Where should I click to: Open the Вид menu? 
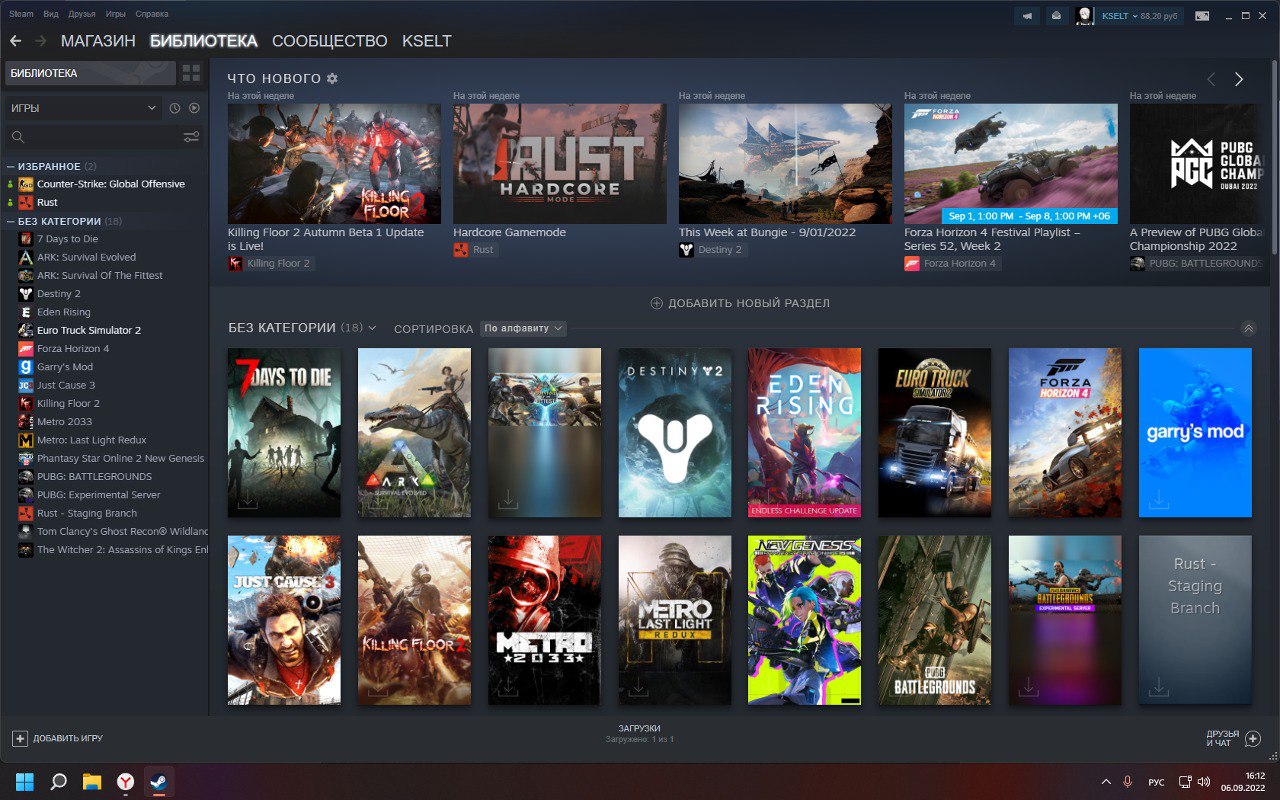(x=51, y=15)
